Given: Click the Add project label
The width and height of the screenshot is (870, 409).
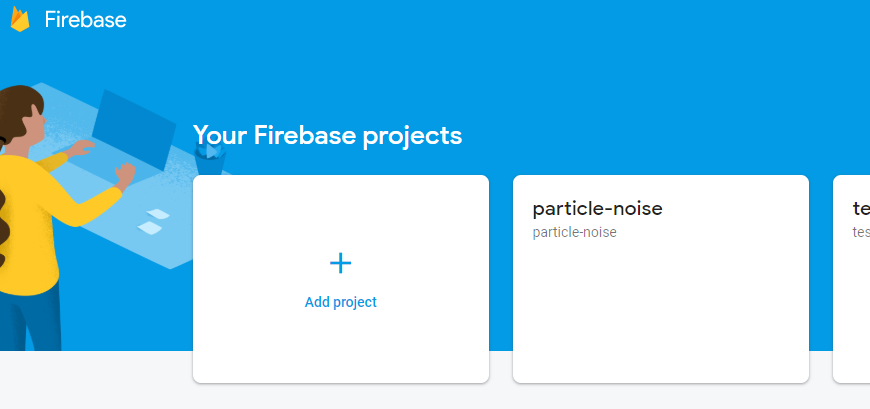Looking at the screenshot, I should (341, 302).
